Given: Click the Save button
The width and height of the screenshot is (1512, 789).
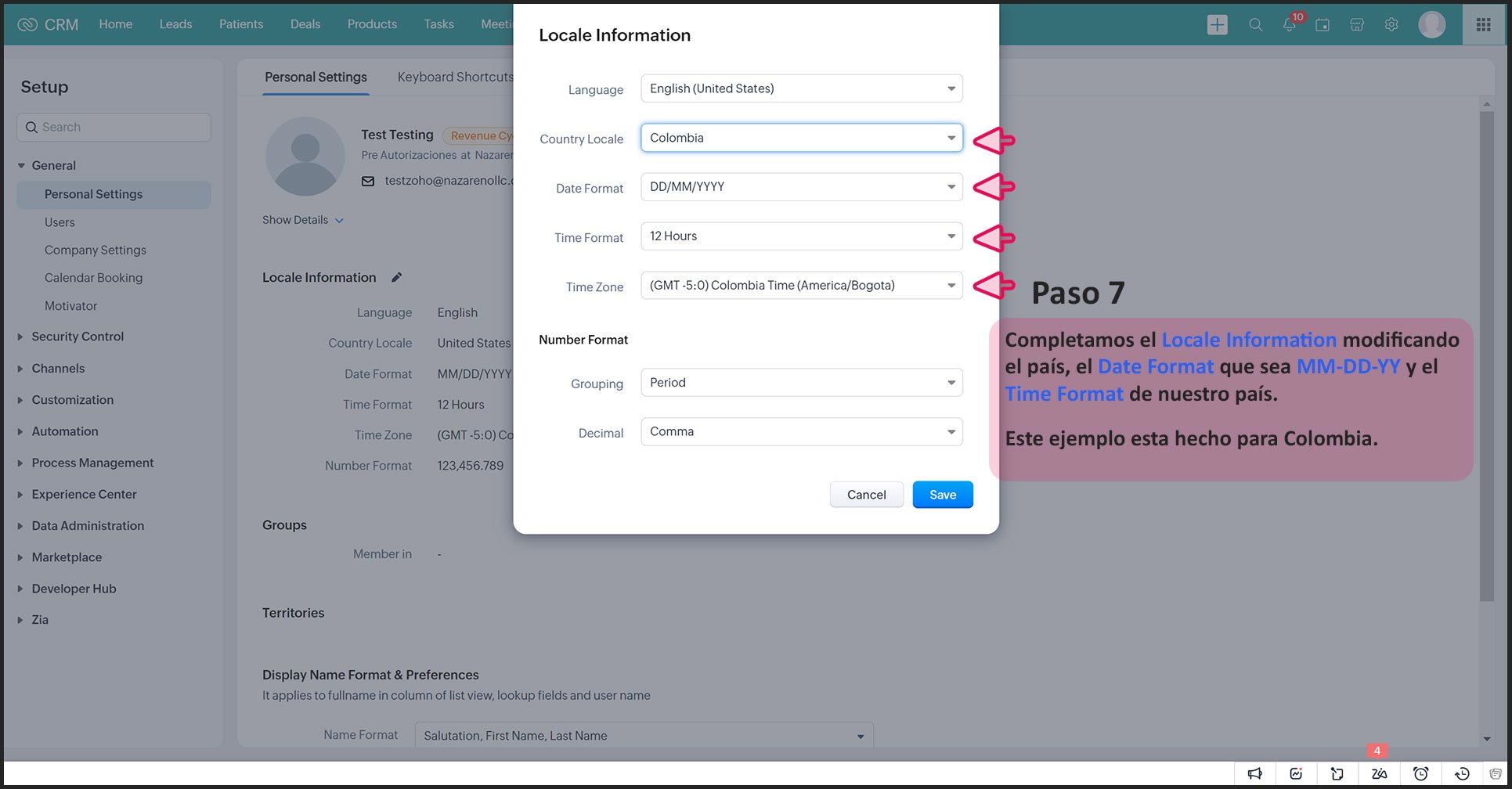Looking at the screenshot, I should click(942, 495).
